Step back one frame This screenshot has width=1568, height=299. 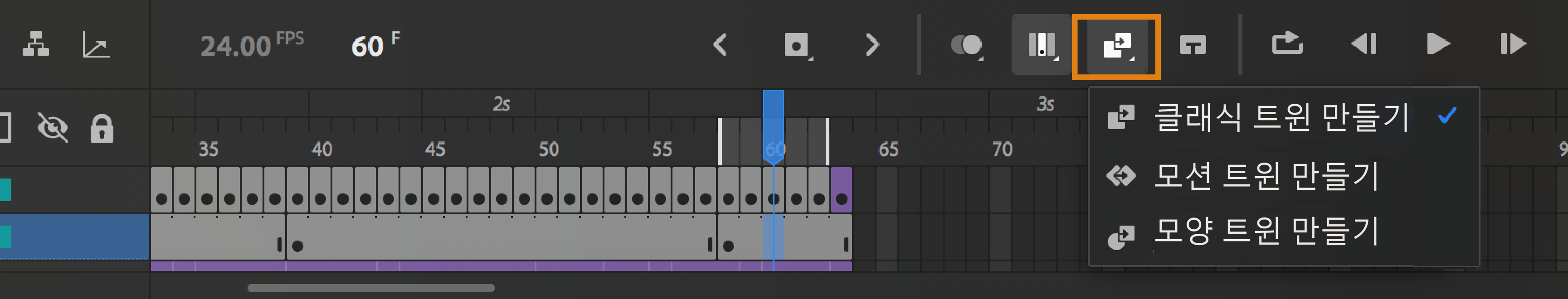tap(1363, 44)
